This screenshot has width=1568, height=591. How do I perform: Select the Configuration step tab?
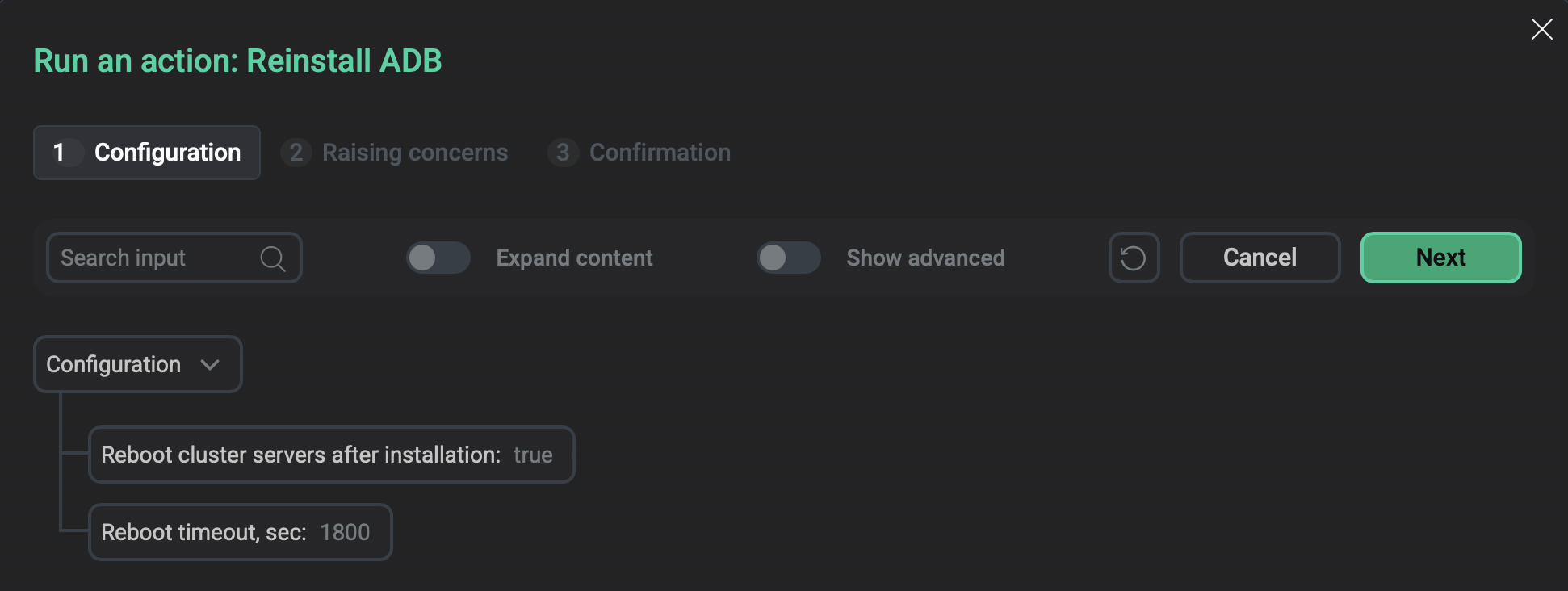(167, 153)
